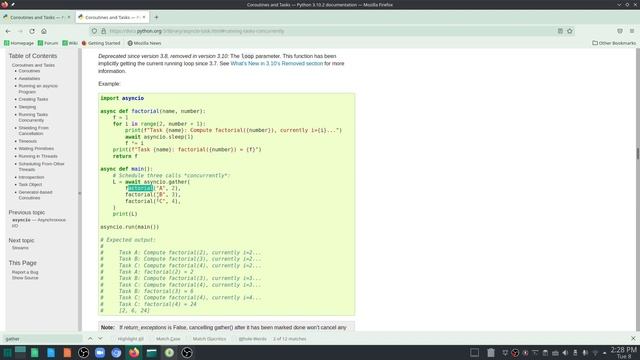Viewport: 640px width, 360px height.
Task: Close the active Coroutines and Tasks tab
Action: (144, 17)
